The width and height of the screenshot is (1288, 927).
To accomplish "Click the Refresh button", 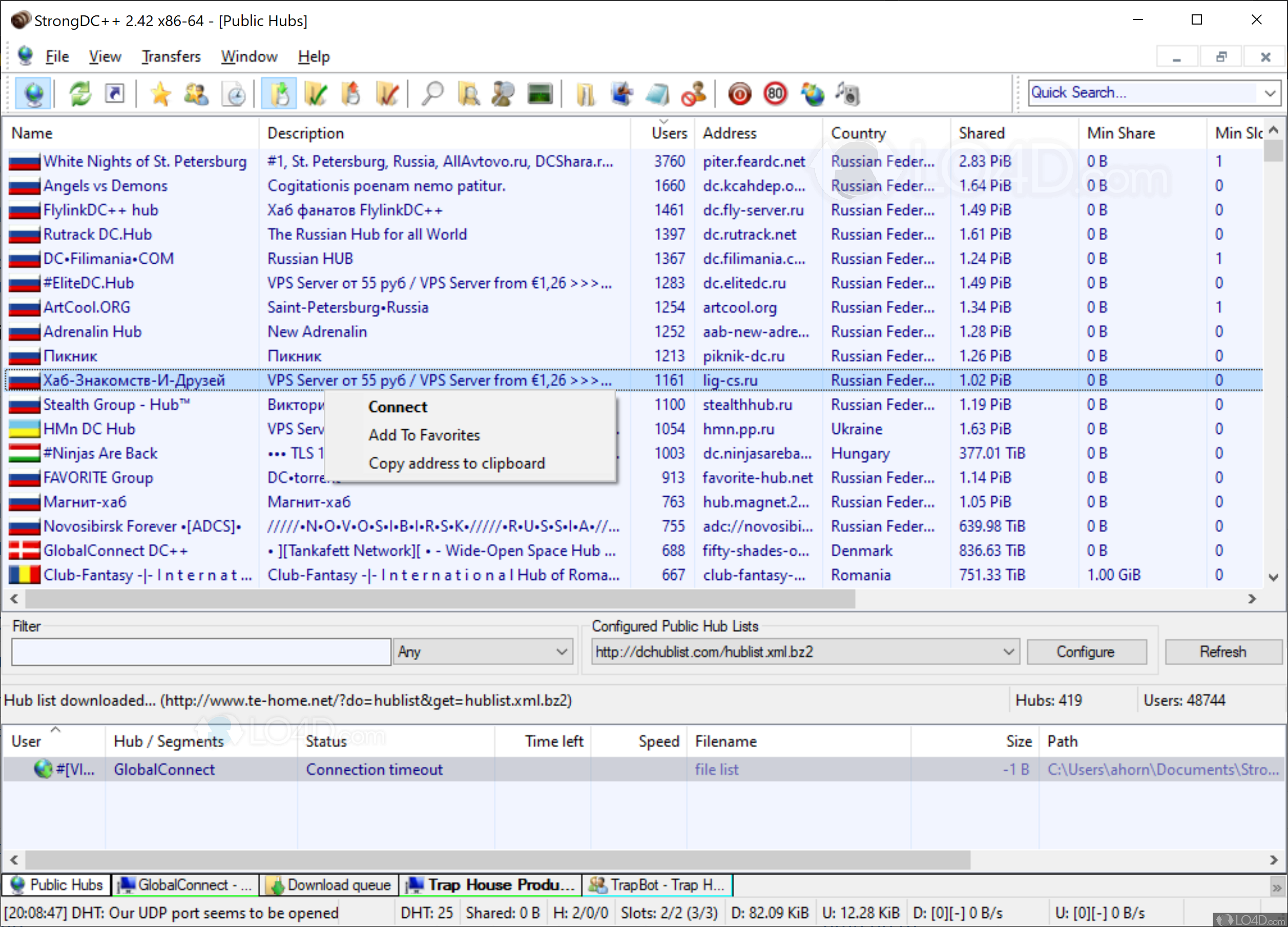I will click(x=1224, y=651).
